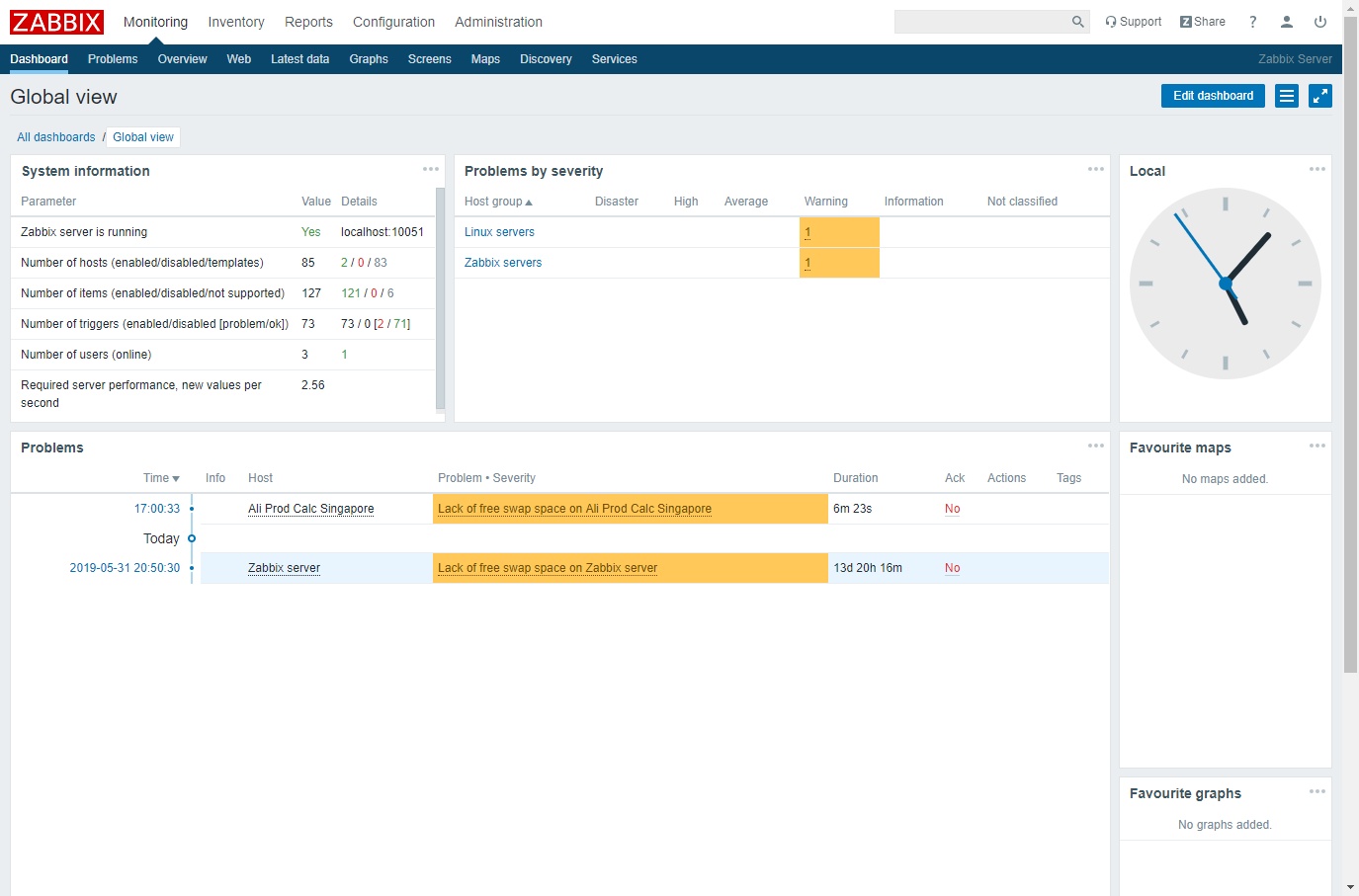This screenshot has width=1359, height=896.
Task: Open Problems by severity widget options menu
Action: (1096, 169)
